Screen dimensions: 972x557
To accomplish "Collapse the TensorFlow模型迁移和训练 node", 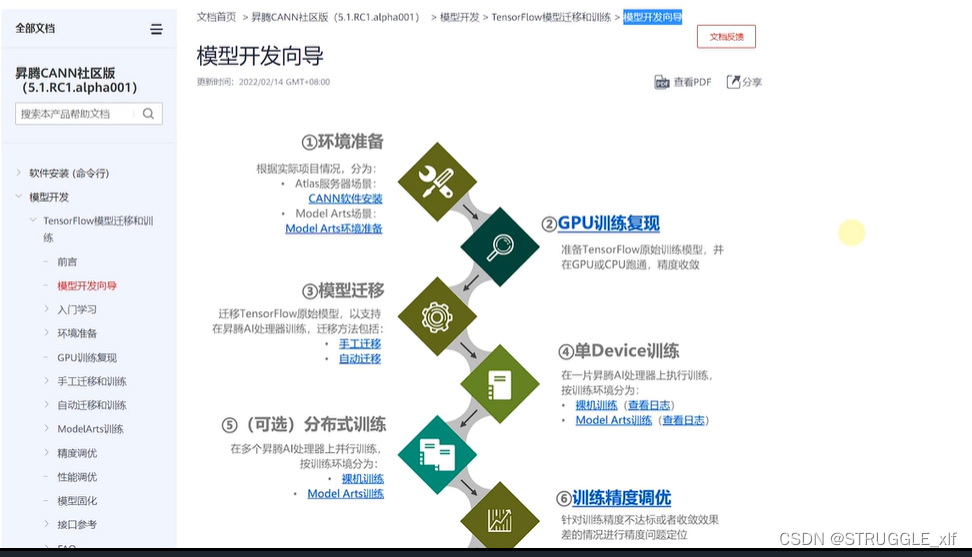I will (x=33, y=220).
